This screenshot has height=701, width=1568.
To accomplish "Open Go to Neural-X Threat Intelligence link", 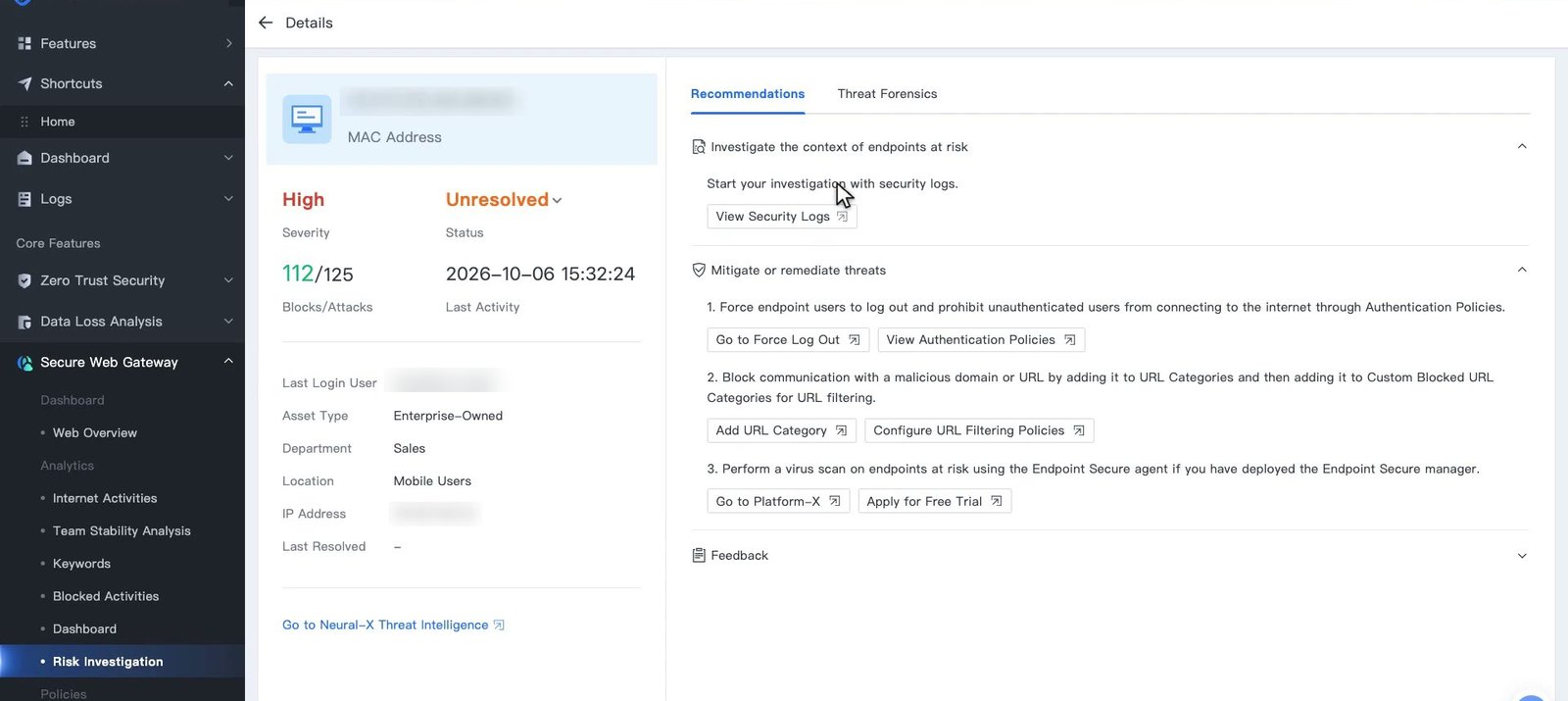I will (x=393, y=626).
